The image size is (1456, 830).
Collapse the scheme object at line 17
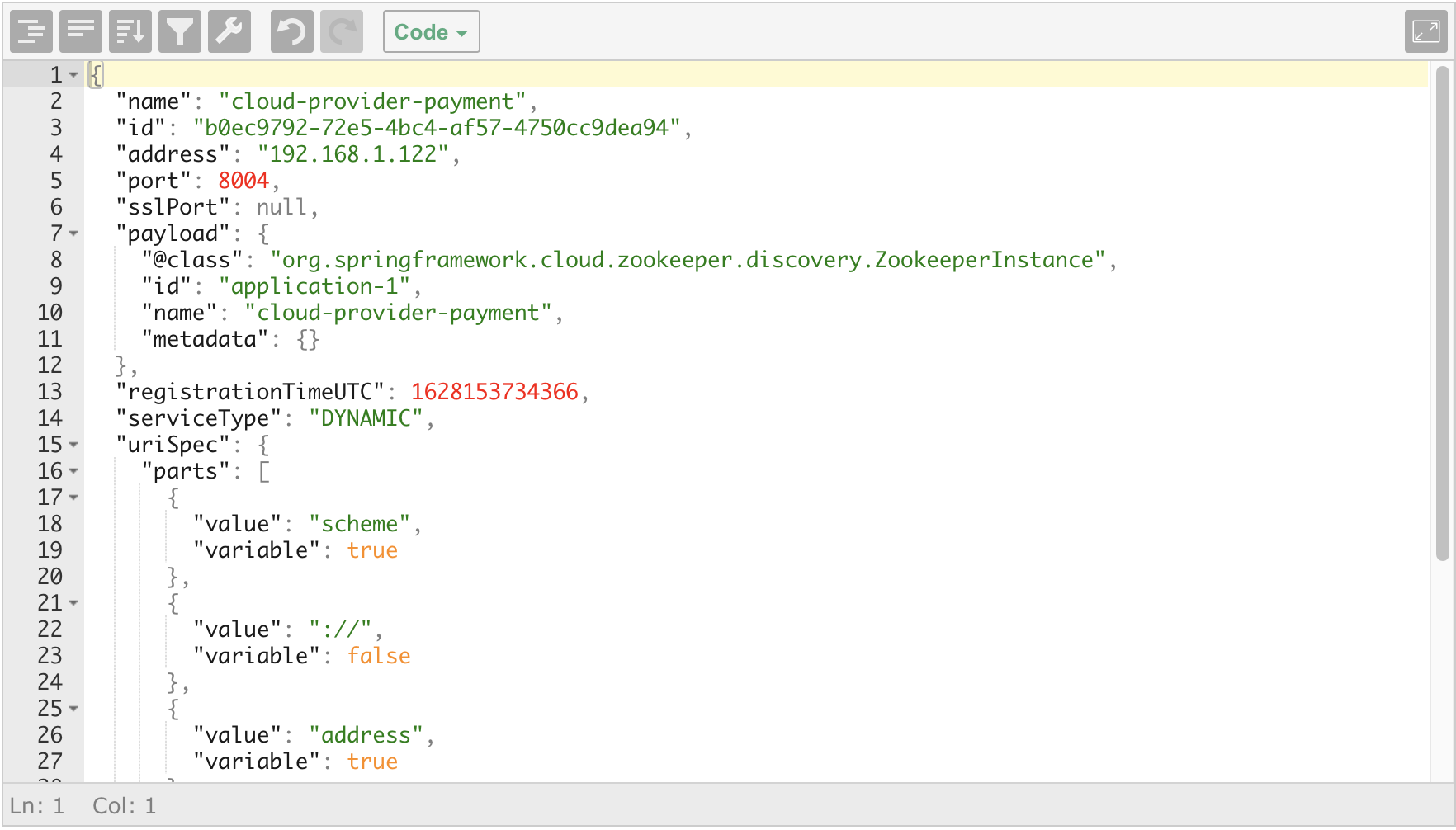coord(73,498)
